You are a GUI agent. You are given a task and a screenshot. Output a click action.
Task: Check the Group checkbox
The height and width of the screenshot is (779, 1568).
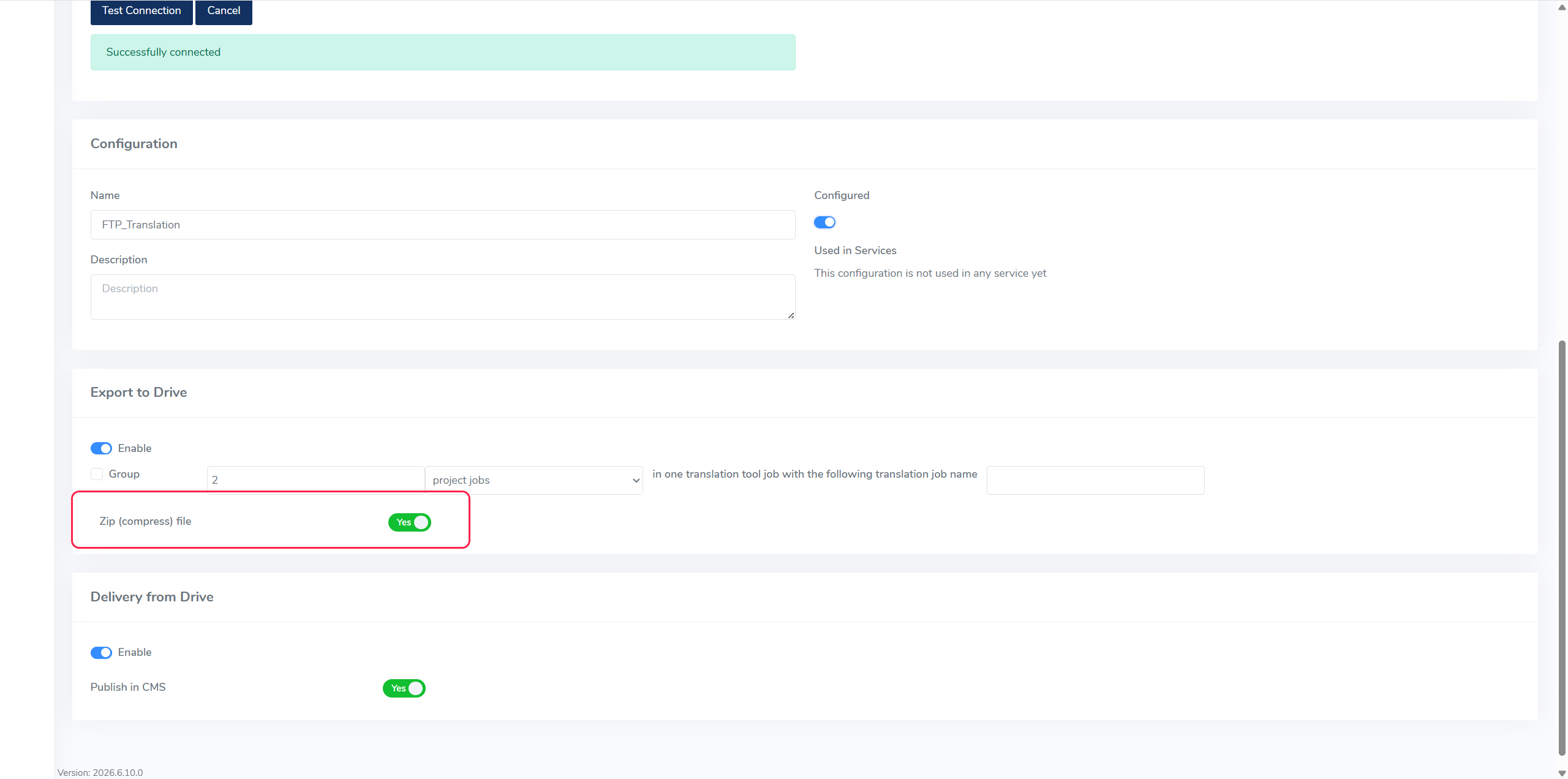click(97, 474)
